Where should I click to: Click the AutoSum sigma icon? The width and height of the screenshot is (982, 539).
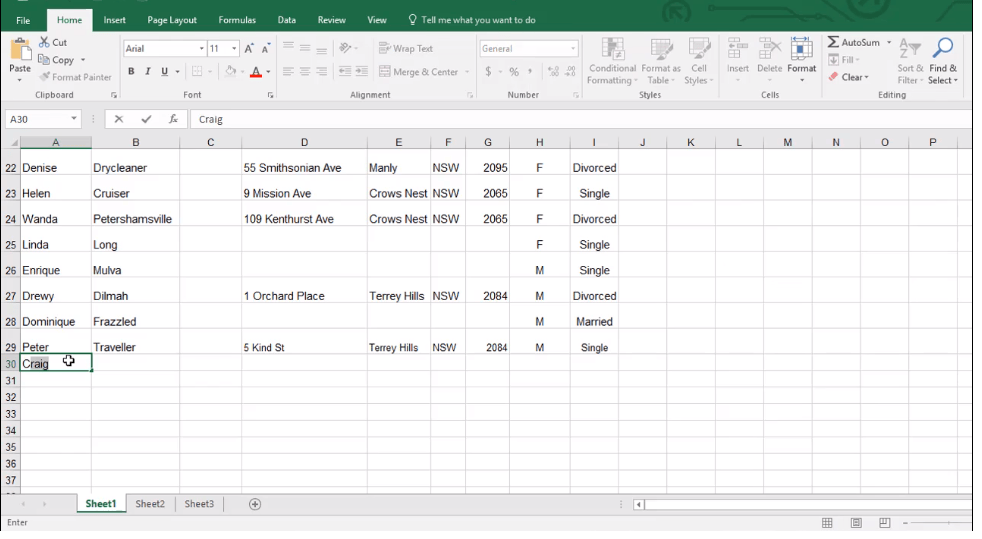click(833, 42)
